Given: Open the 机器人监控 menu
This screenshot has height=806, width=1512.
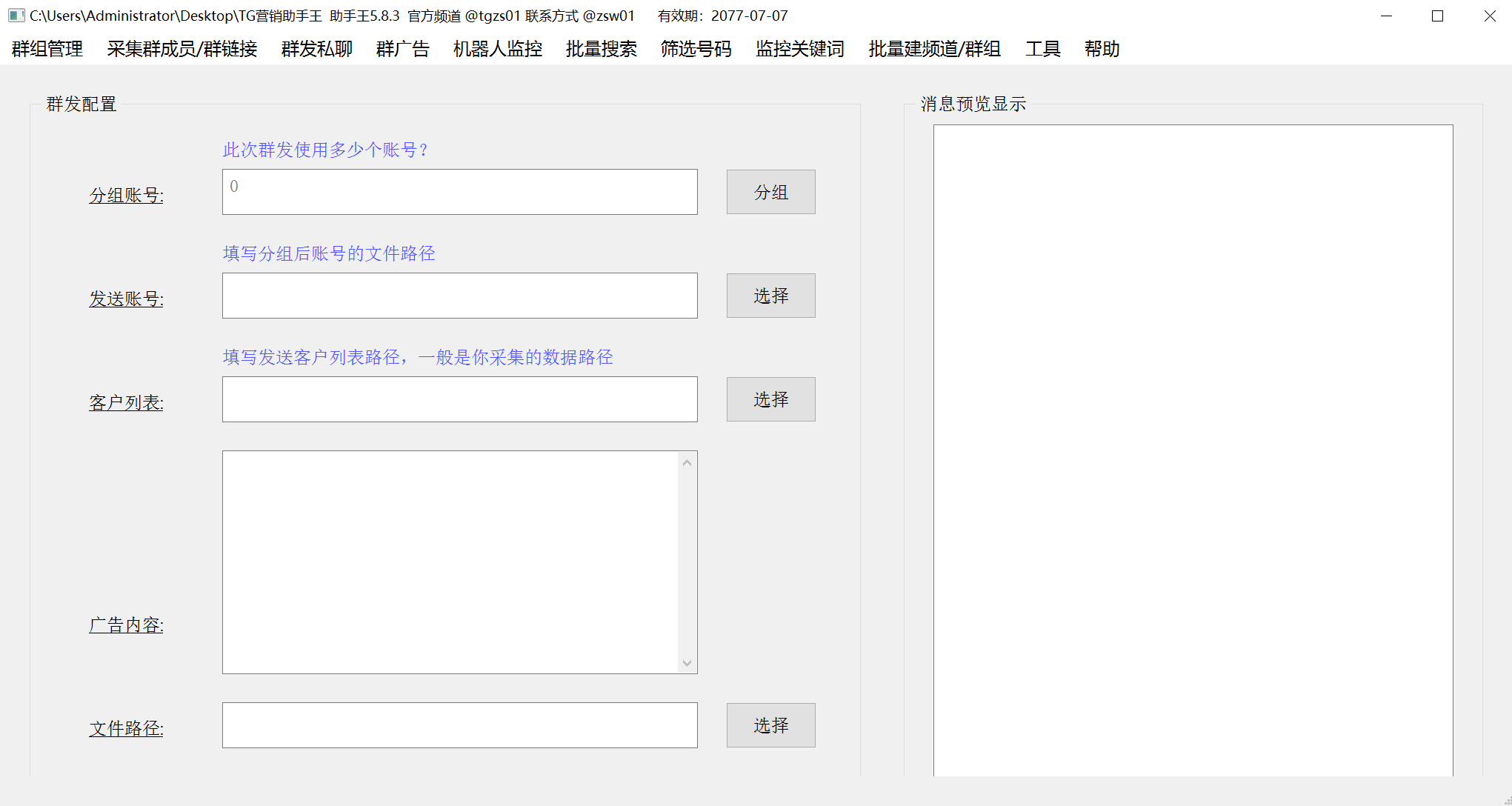Looking at the screenshot, I should (496, 49).
